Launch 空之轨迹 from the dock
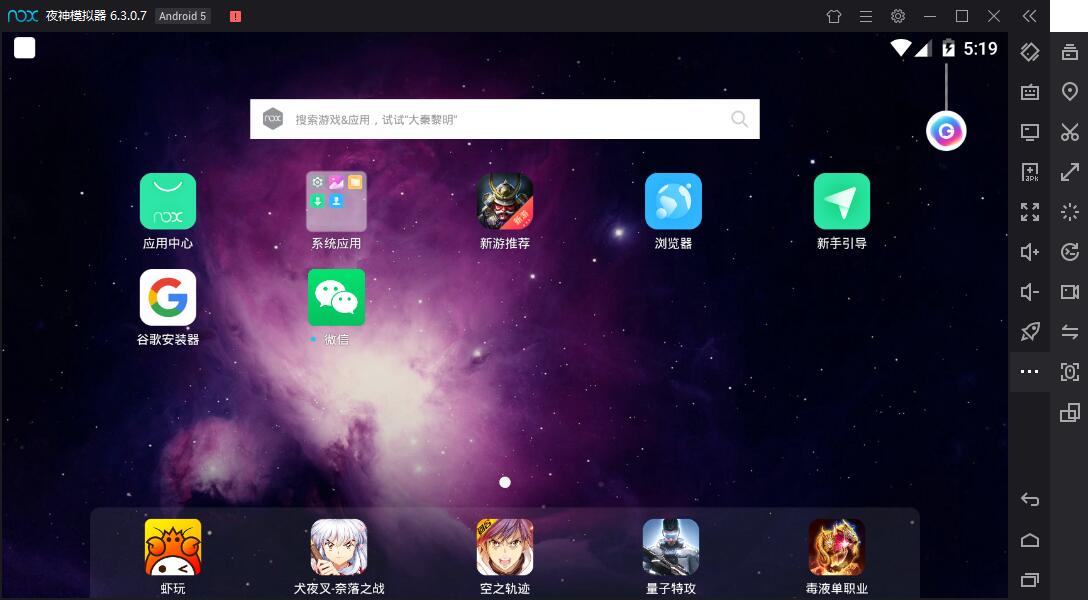The width and height of the screenshot is (1088, 600). pyautogui.click(x=504, y=547)
